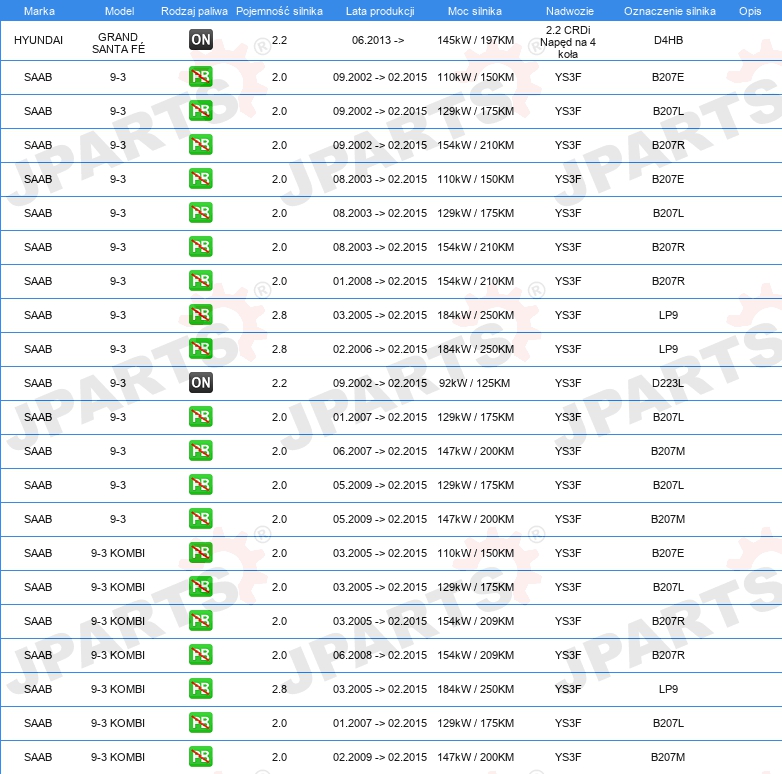The width and height of the screenshot is (782, 774).
Task: Select 'LP9' in the 02.2006 row
Action: point(668,349)
